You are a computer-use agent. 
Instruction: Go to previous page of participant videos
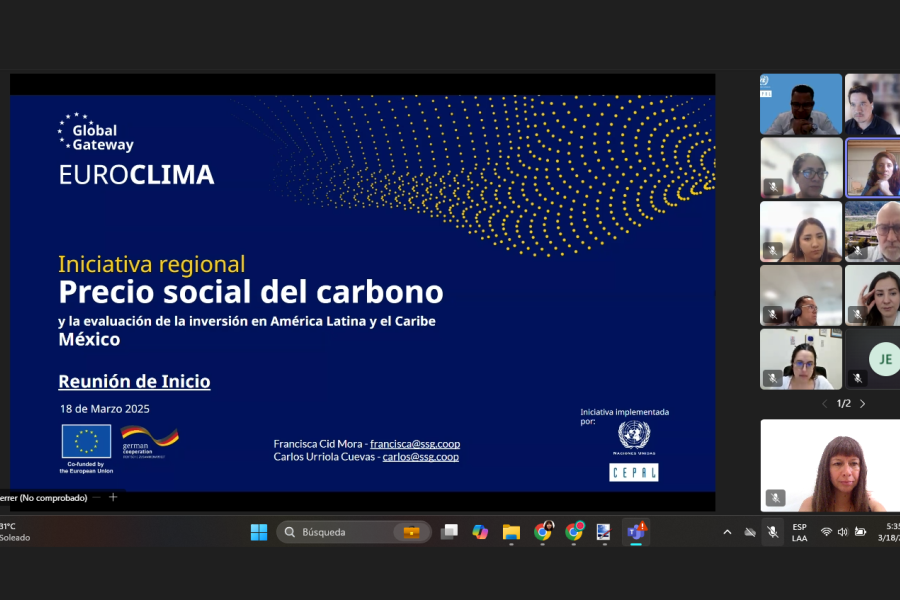click(x=825, y=404)
